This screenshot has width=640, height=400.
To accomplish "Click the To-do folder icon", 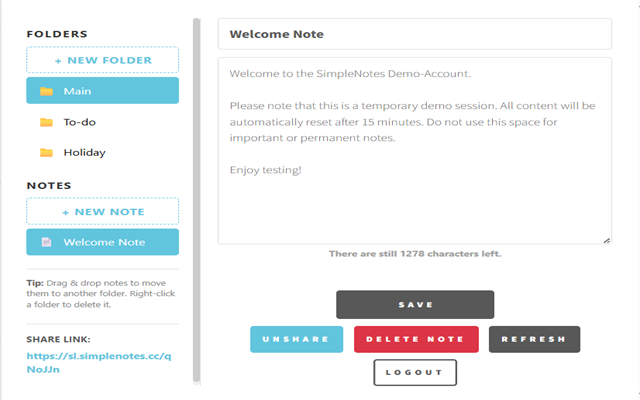I will point(46,122).
